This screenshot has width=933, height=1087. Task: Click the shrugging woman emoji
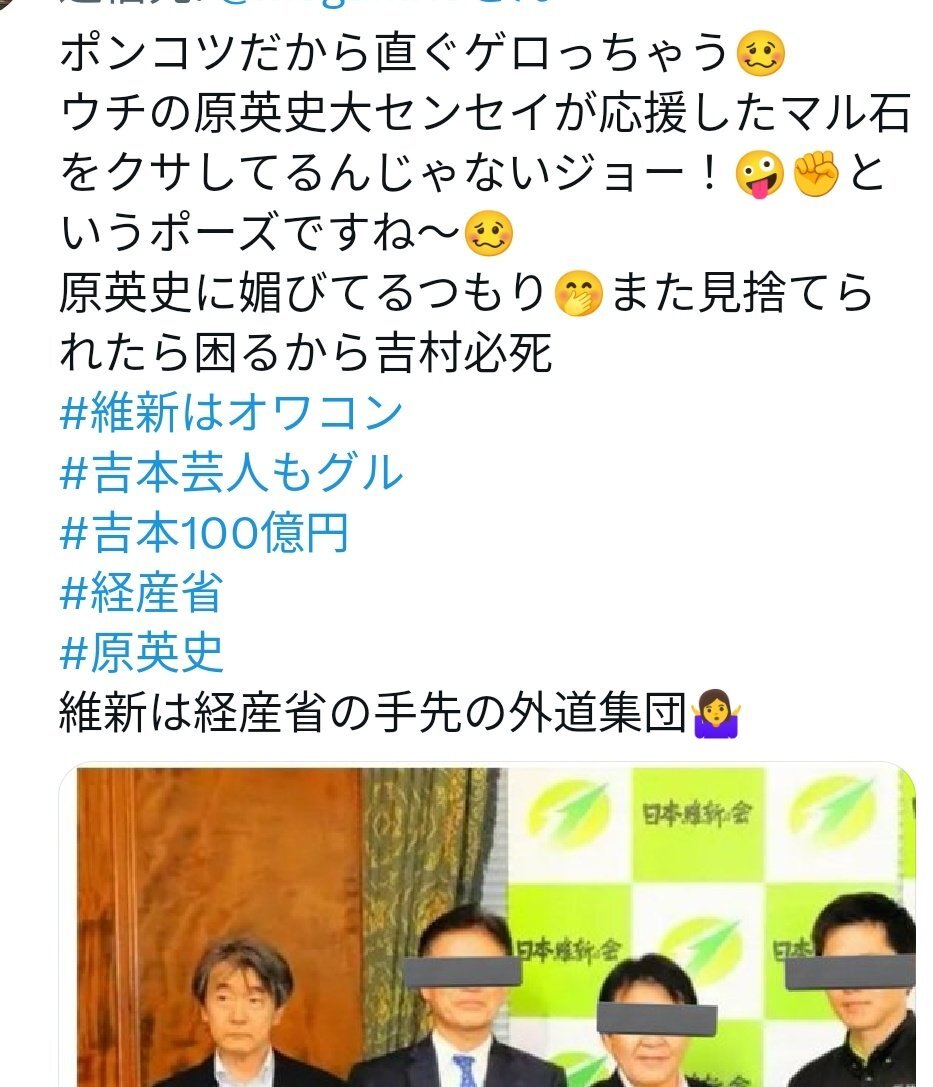[x=716, y=714]
